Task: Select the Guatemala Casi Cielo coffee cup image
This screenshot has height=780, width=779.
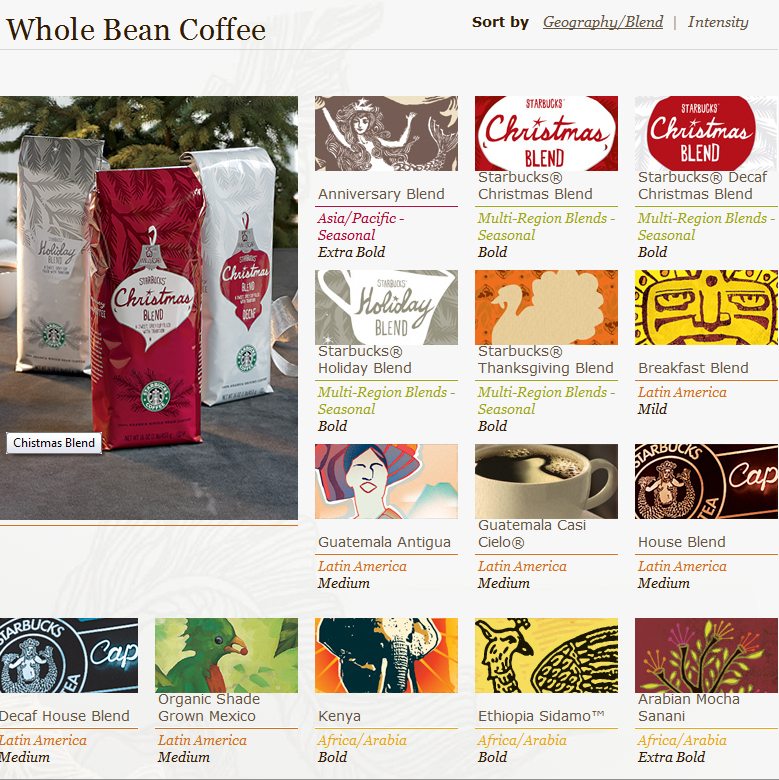Action: click(x=546, y=482)
